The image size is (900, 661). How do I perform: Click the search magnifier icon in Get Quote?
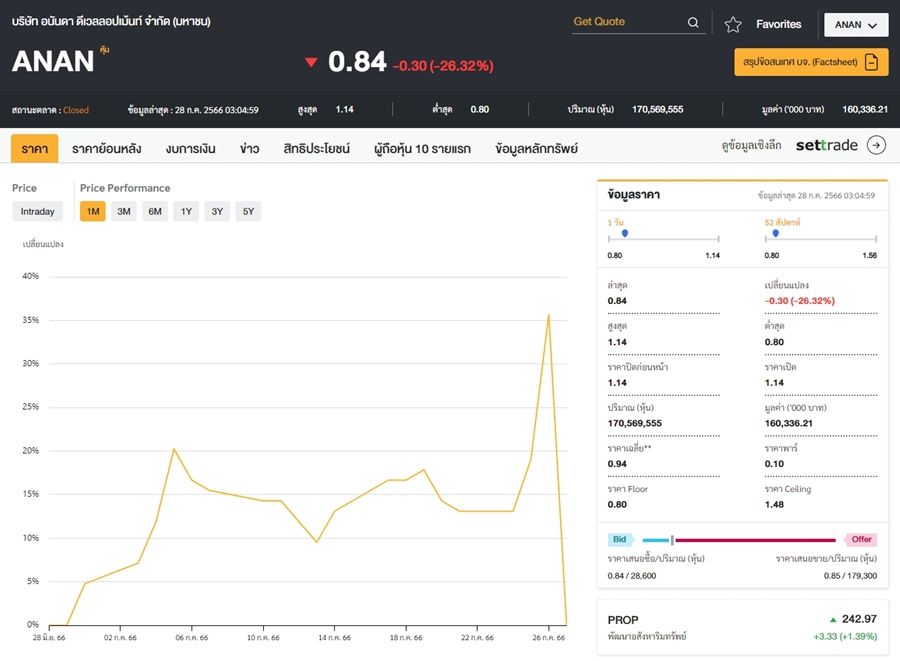coord(693,23)
